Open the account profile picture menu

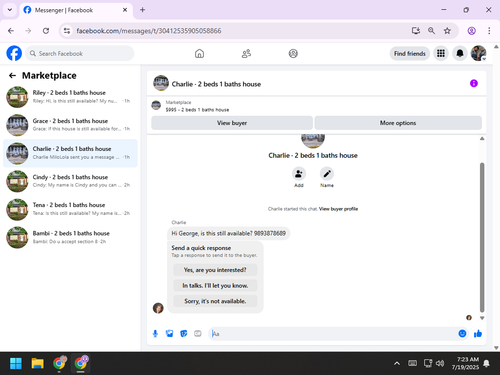click(478, 53)
